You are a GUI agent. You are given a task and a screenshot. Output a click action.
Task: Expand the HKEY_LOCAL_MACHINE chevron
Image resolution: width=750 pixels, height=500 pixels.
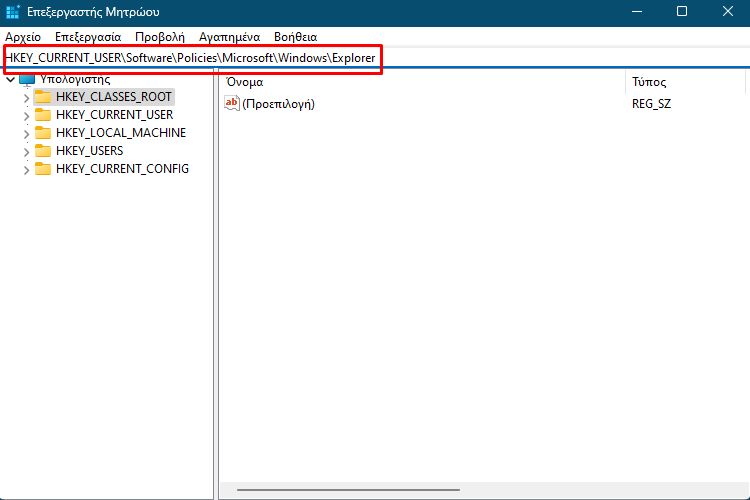pyautogui.click(x=26, y=134)
